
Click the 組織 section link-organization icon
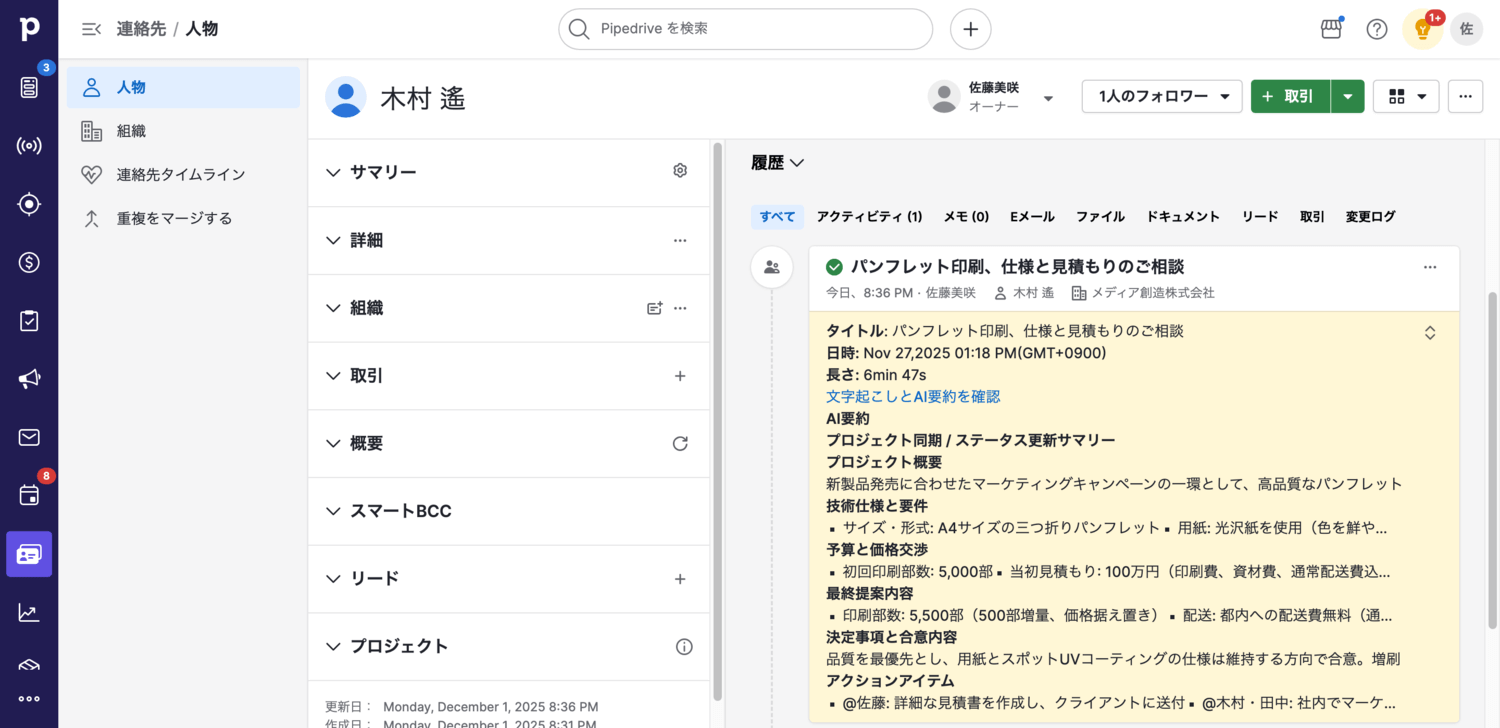point(654,308)
